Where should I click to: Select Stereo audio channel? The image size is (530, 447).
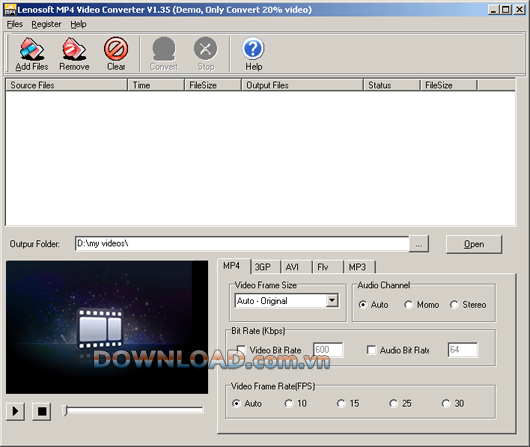coord(454,305)
